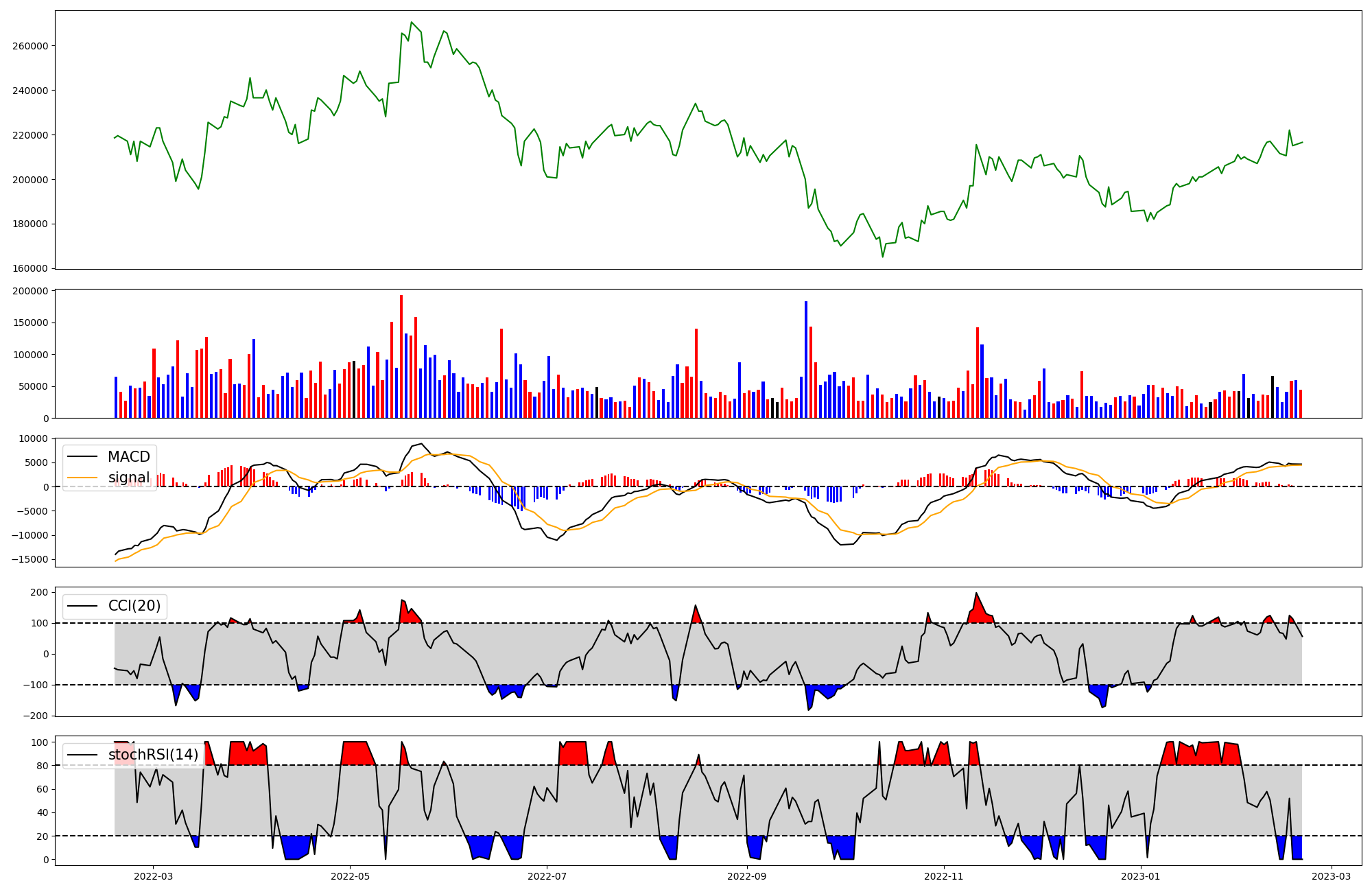Click the highest peak of green price line
The width and height of the screenshot is (1372, 892).
pyautogui.click(x=411, y=23)
